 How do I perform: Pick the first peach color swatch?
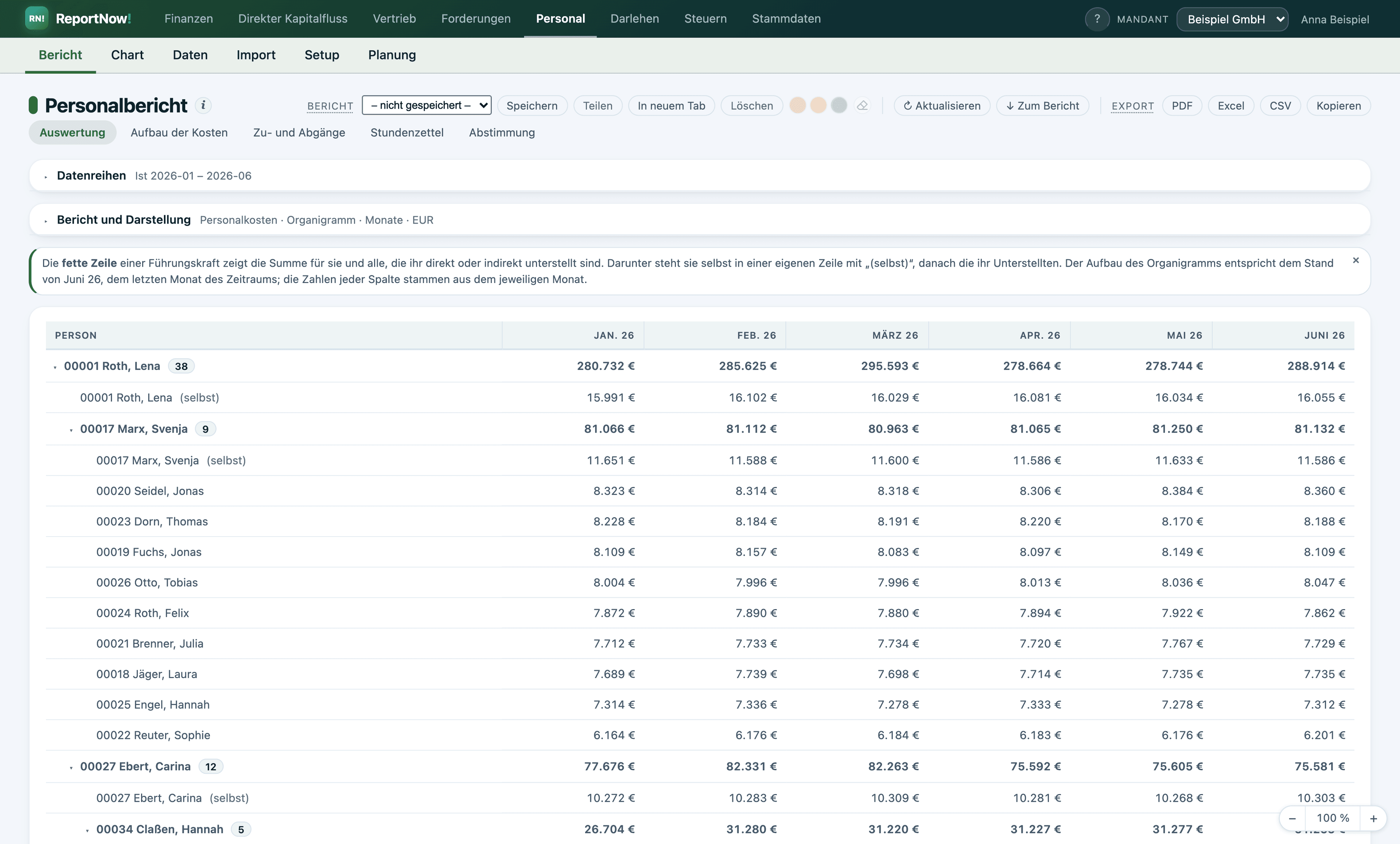pyautogui.click(x=798, y=106)
